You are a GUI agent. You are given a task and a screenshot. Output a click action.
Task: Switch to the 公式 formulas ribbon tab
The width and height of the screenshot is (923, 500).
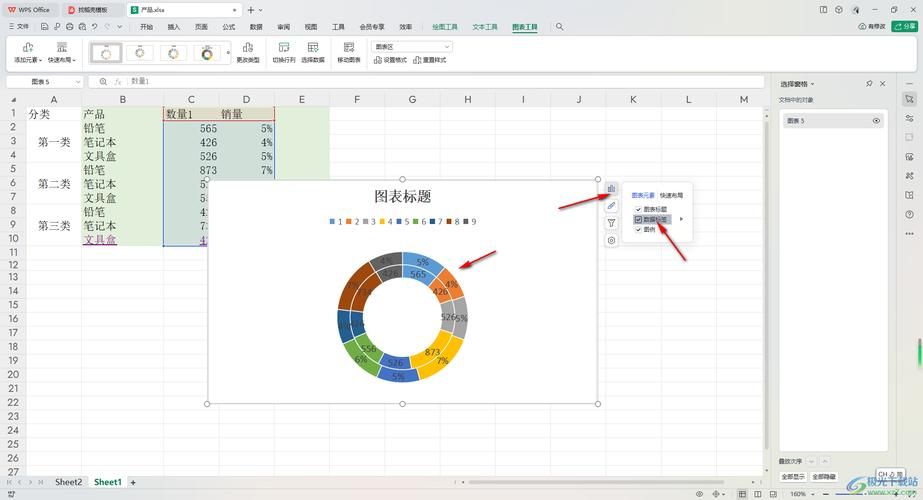coord(228,27)
